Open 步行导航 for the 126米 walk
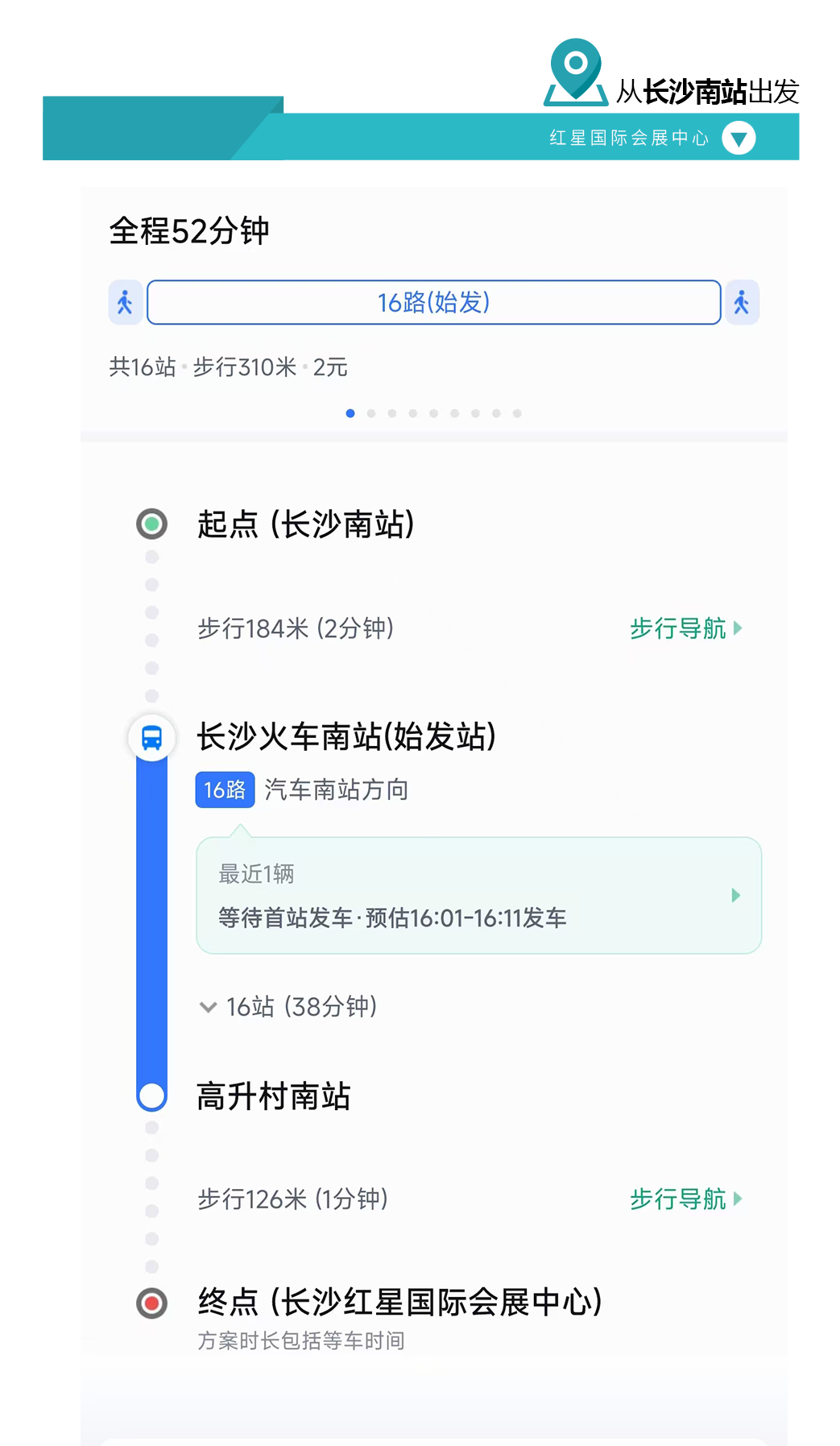The image size is (840, 1446). point(685,1199)
